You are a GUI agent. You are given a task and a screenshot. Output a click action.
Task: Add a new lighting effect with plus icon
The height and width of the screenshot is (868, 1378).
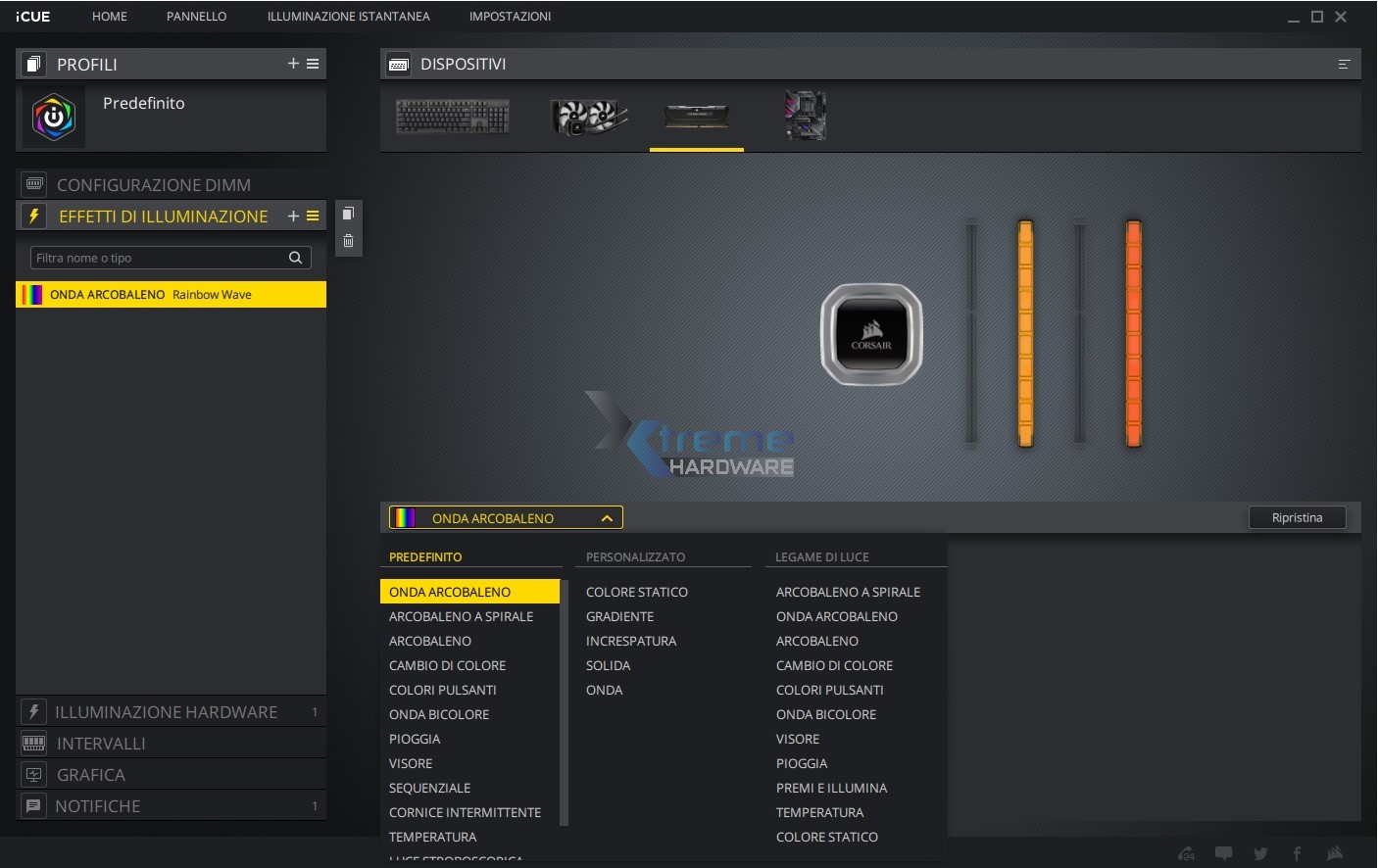[293, 217]
